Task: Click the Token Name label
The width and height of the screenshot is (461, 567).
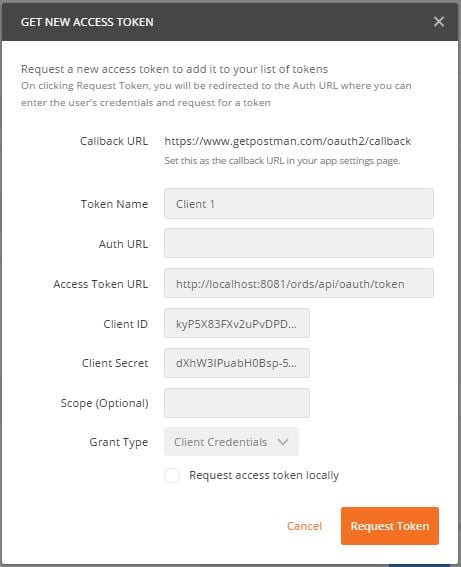Action: (114, 204)
